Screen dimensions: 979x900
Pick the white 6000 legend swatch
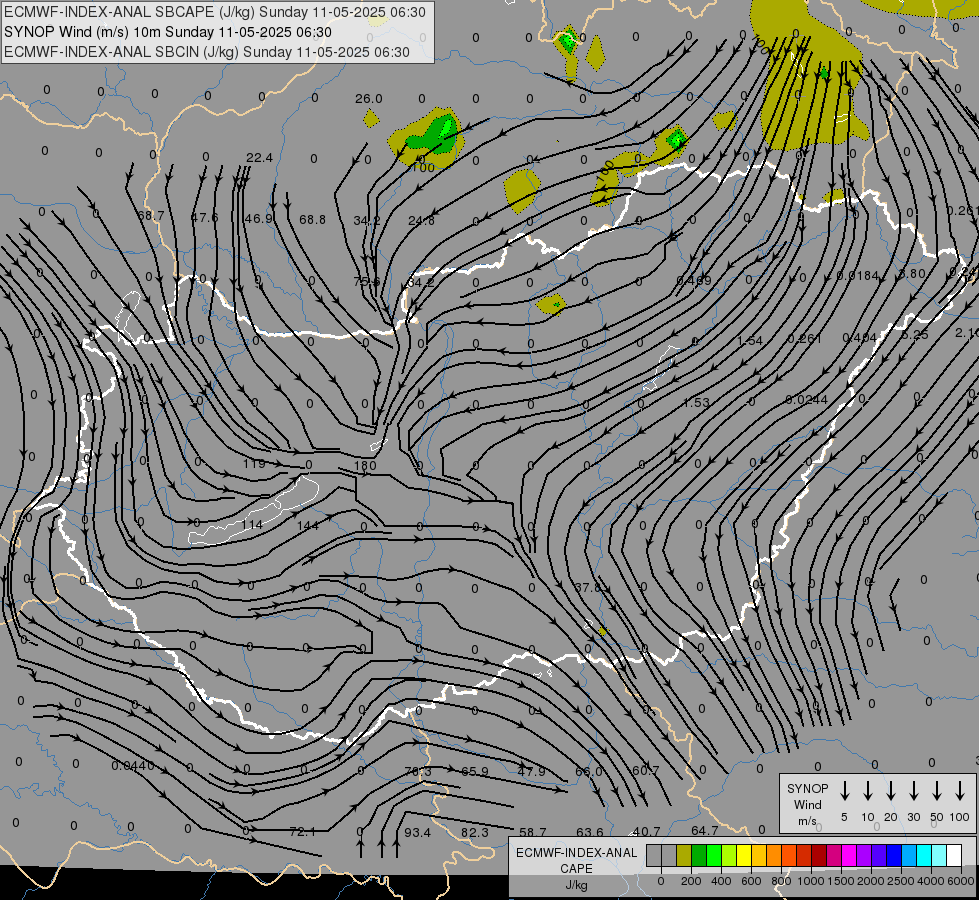[x=954, y=855]
